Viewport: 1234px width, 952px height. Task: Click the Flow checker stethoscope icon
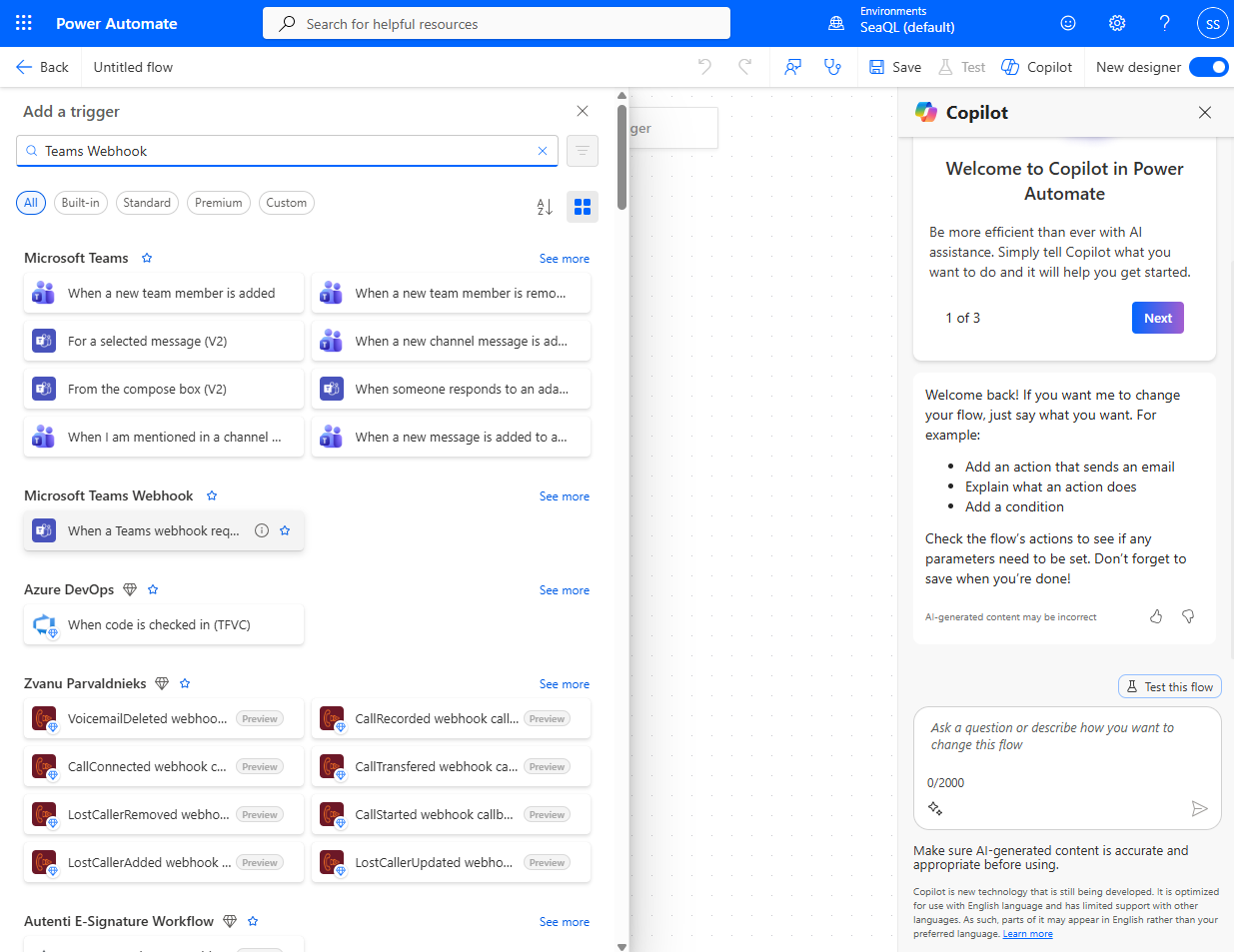(x=832, y=67)
